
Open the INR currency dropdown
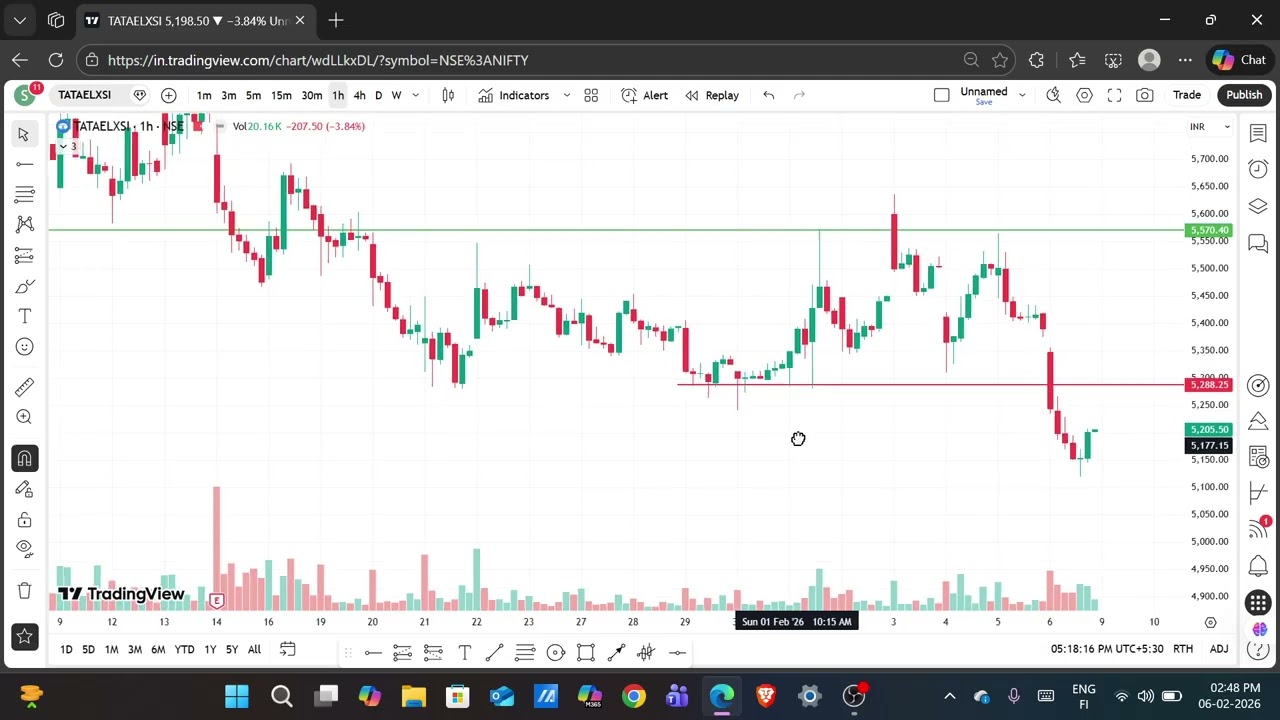click(x=1210, y=127)
